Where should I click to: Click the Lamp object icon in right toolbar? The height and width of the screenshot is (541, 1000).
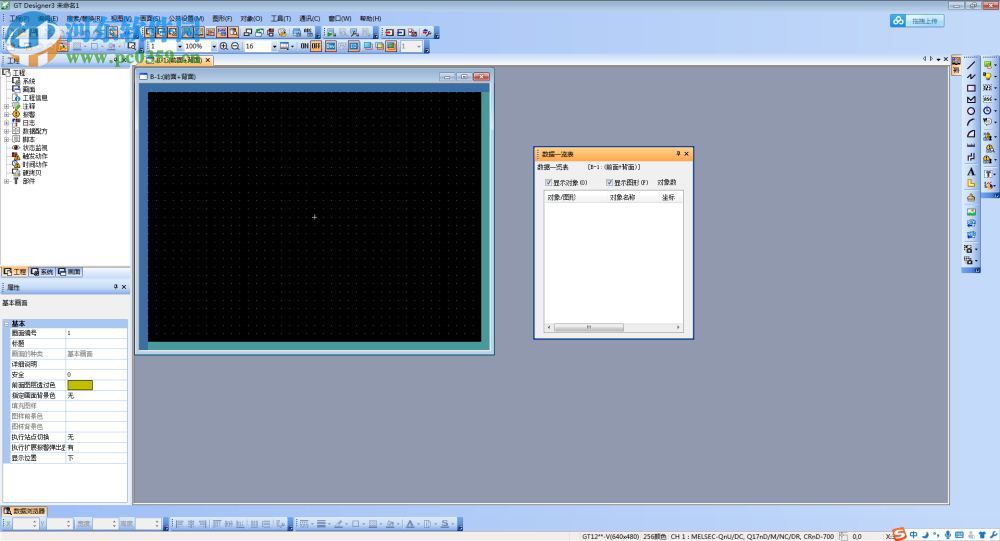[x=987, y=76]
